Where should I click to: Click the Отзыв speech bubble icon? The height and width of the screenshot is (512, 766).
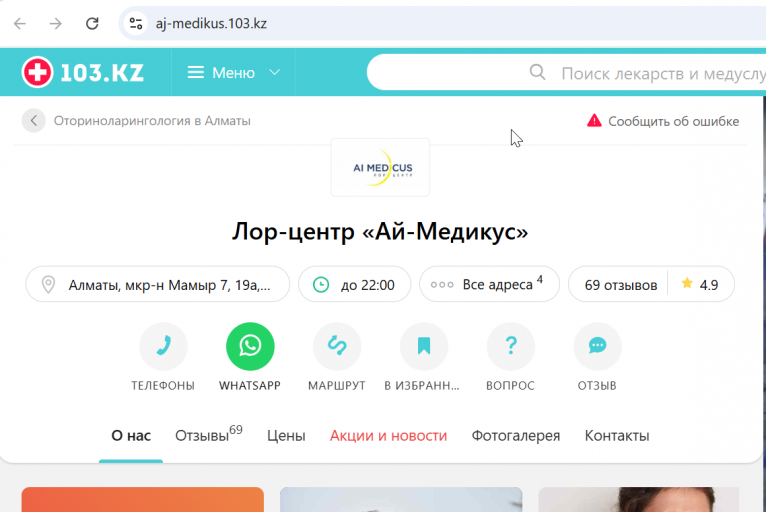point(597,346)
